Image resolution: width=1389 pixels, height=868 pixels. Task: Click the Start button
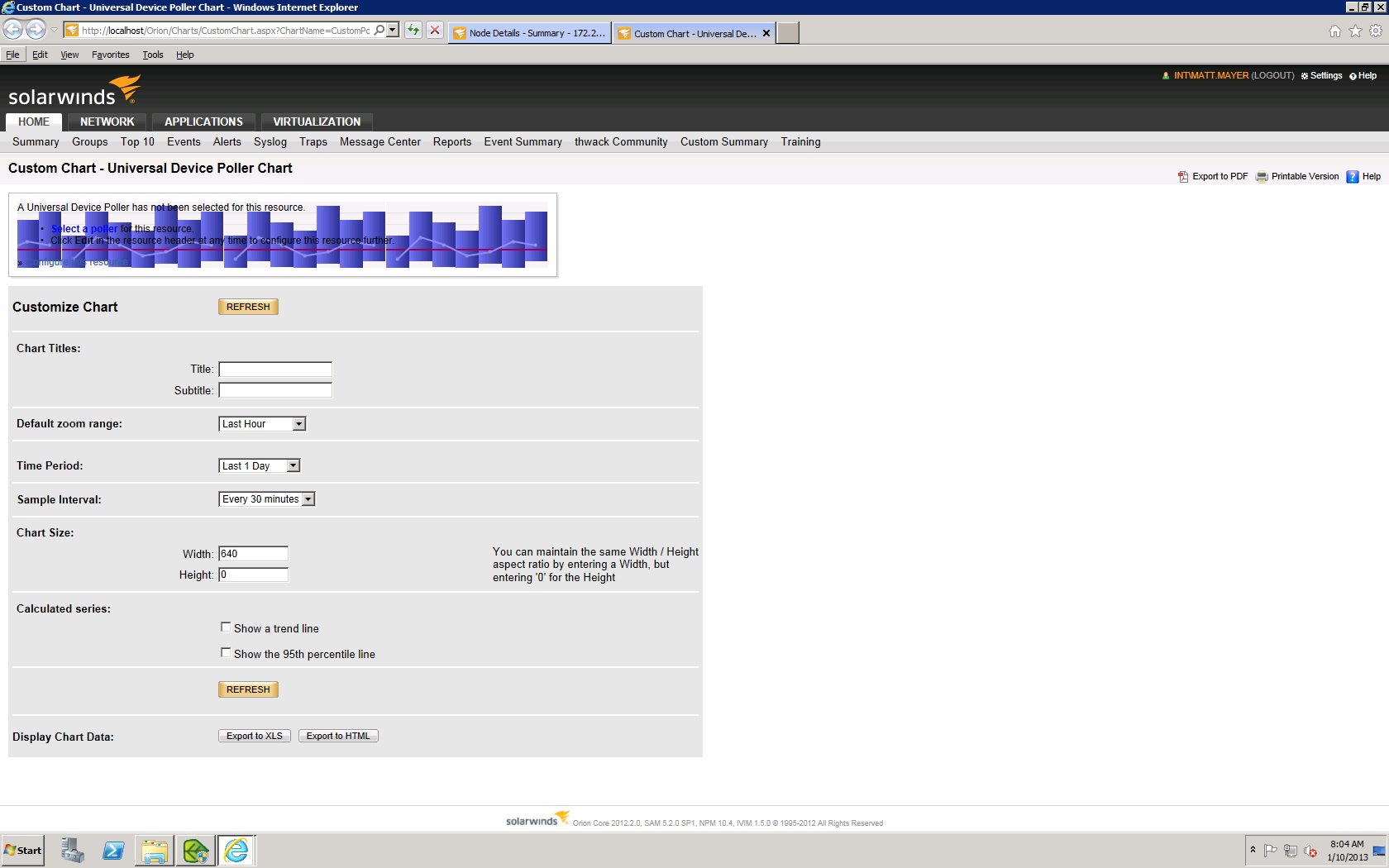pyautogui.click(x=23, y=850)
